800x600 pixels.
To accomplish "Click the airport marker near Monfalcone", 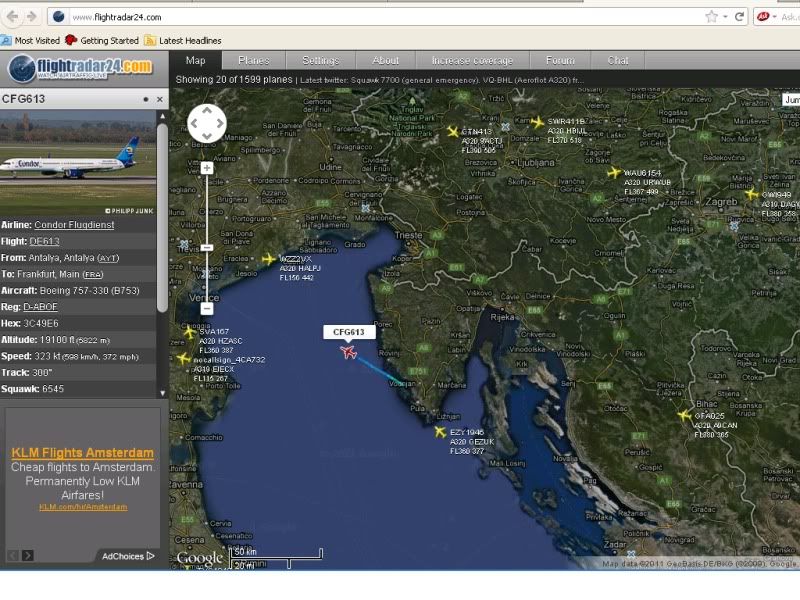I will 365,208.
